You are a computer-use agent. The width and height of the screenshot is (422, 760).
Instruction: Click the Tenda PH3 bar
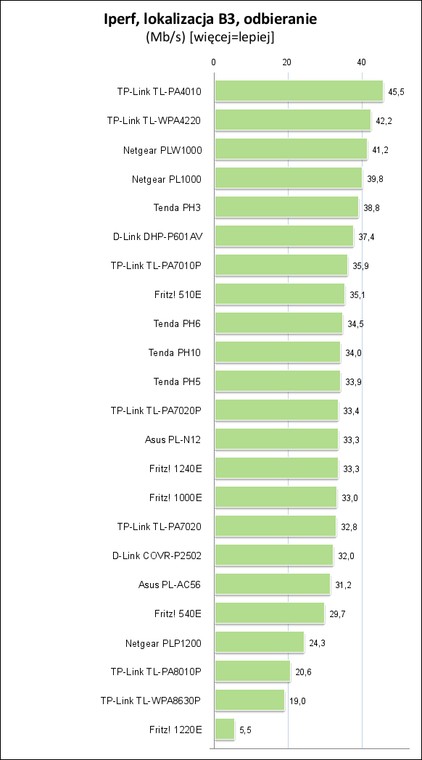coord(286,207)
